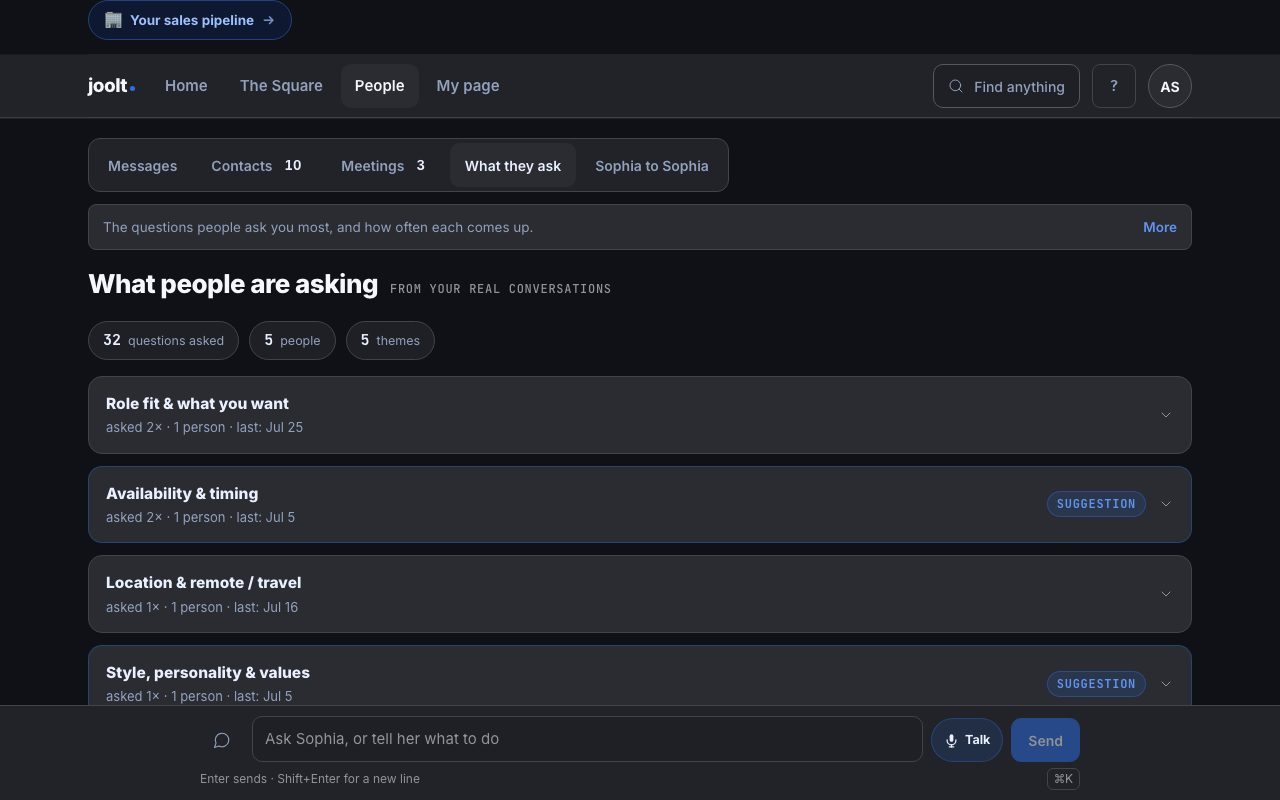Click the 5 themes chip
The width and height of the screenshot is (1280, 800).
(390, 340)
